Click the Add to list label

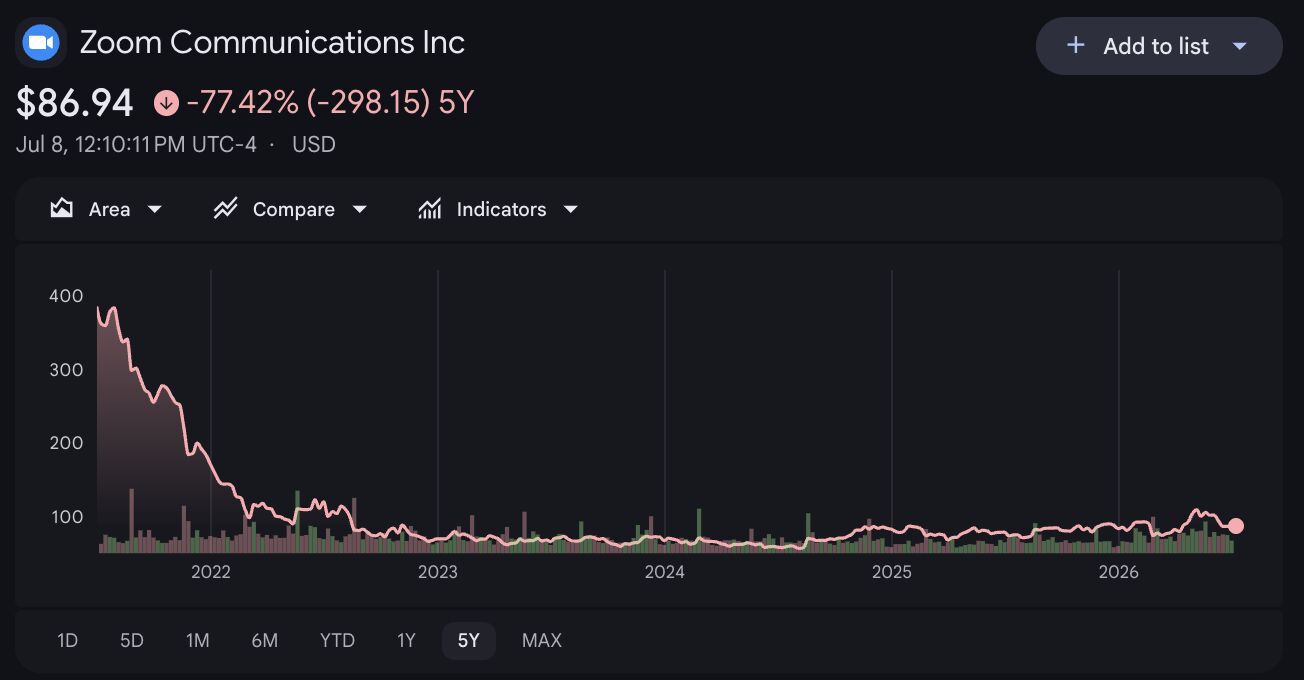point(1156,46)
